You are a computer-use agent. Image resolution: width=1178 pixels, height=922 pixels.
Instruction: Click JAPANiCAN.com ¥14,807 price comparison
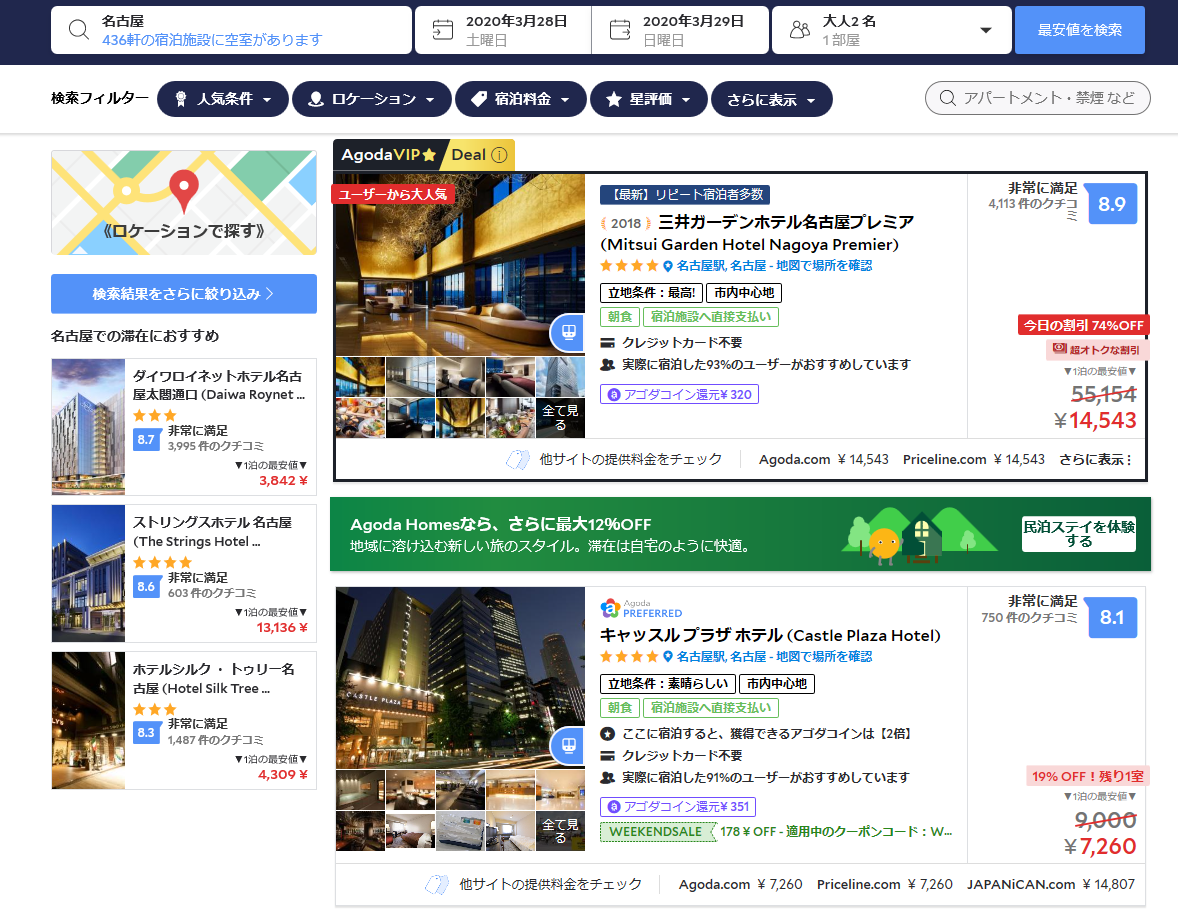(x=1051, y=884)
